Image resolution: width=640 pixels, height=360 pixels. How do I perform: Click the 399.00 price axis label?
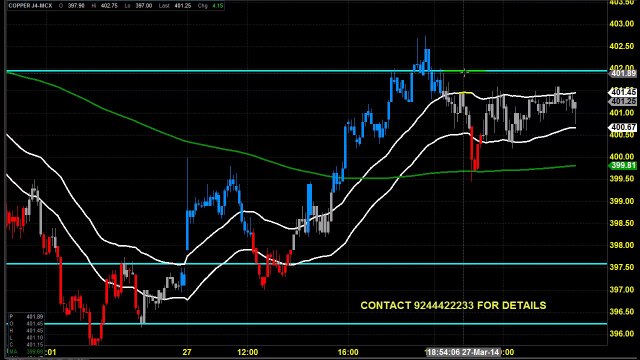622,201
